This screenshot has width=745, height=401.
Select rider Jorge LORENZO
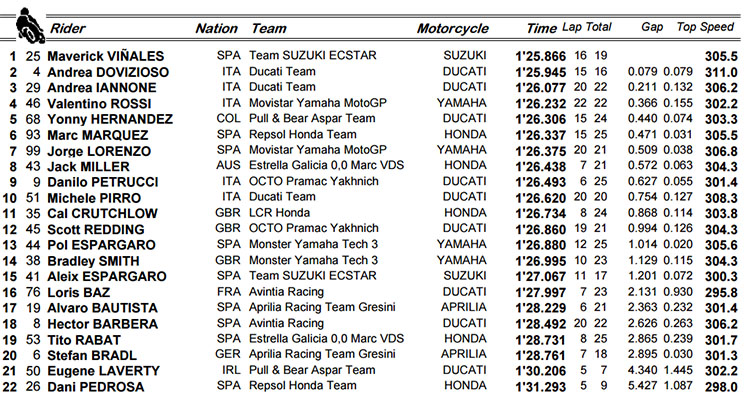tap(99, 151)
